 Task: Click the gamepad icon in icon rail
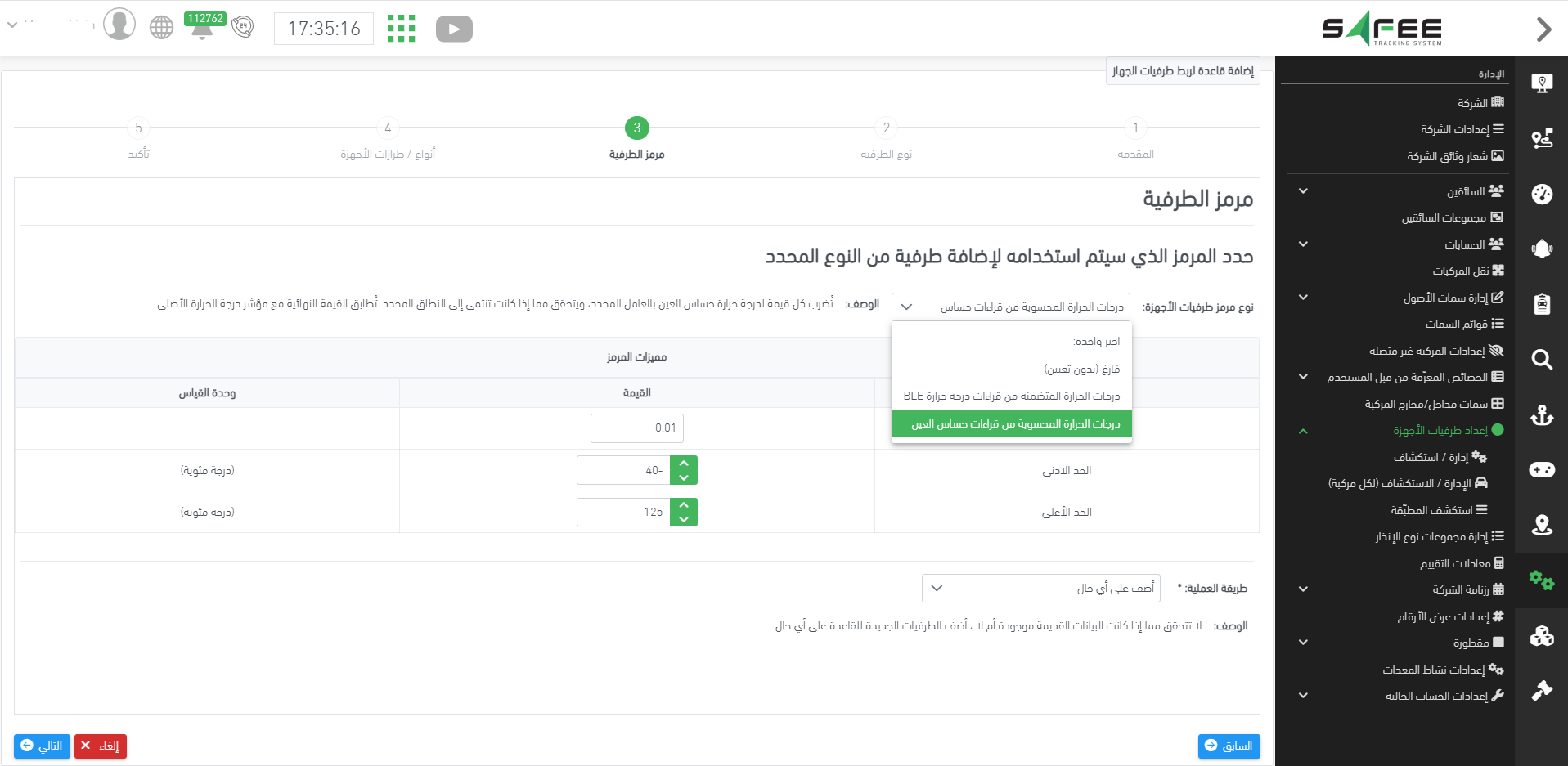[1542, 470]
